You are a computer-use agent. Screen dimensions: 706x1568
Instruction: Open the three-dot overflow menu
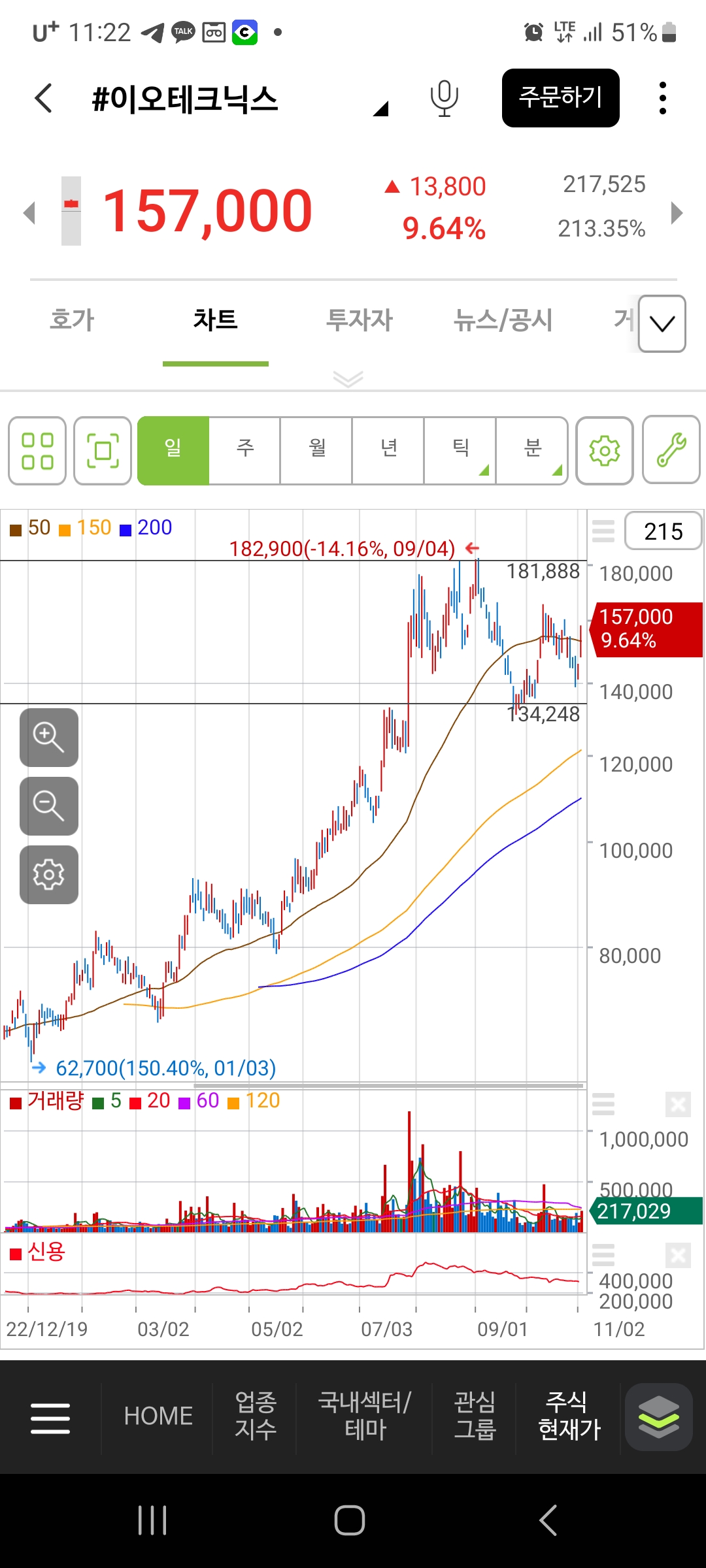click(663, 98)
